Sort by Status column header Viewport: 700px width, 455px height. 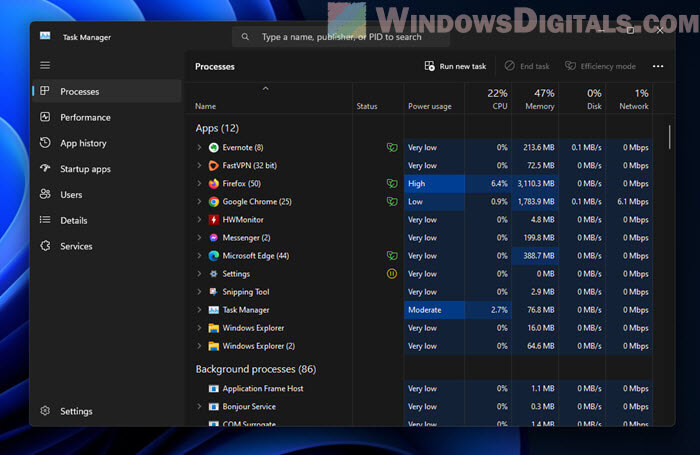(379, 98)
